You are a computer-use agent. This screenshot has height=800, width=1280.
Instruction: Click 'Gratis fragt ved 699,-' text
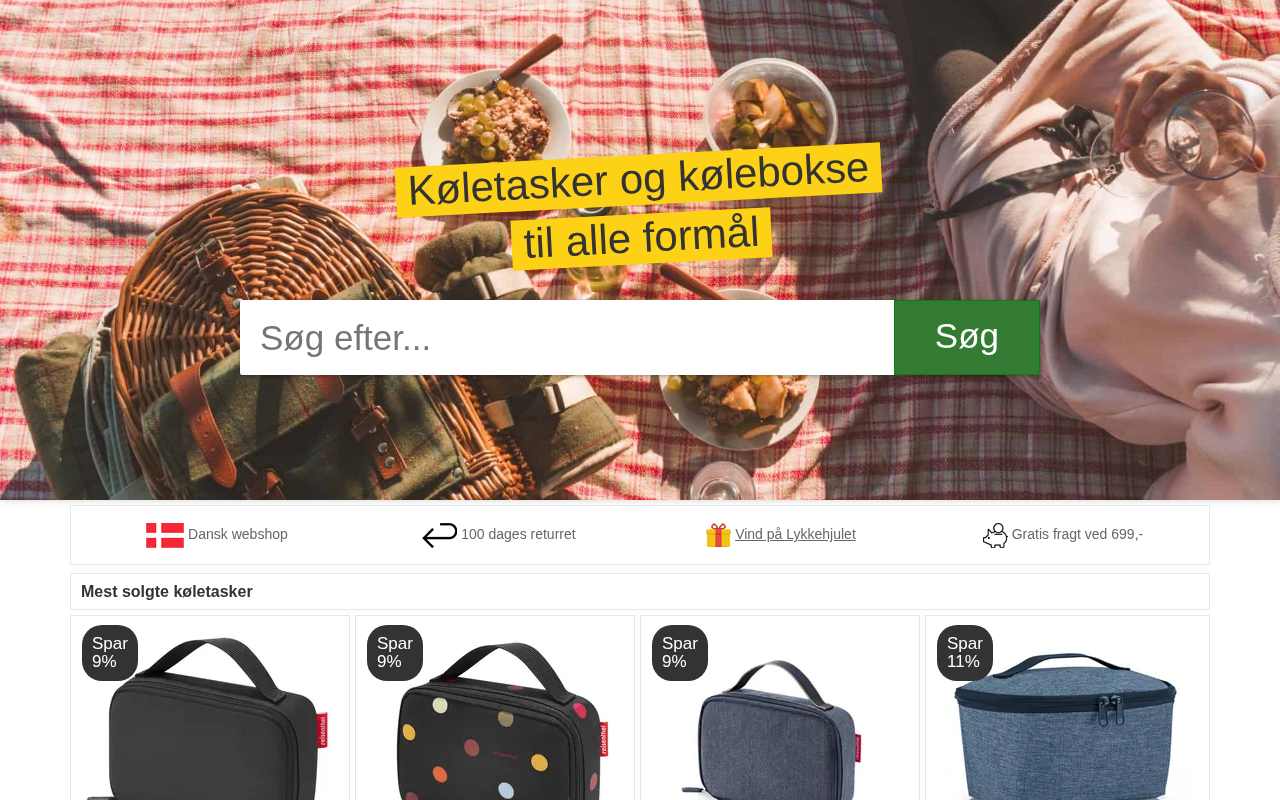(x=1077, y=534)
